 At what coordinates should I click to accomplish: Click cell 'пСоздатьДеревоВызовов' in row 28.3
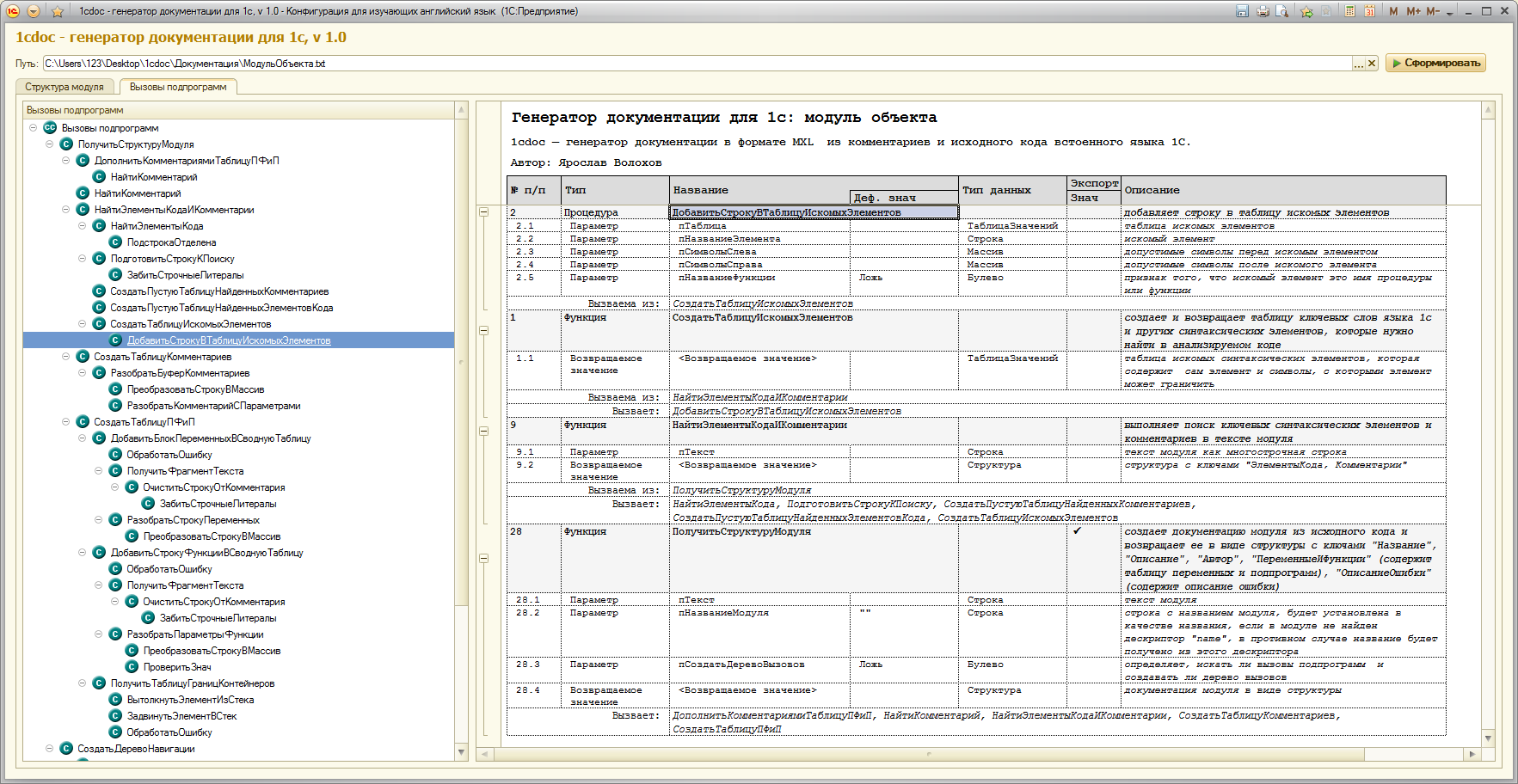point(741,665)
